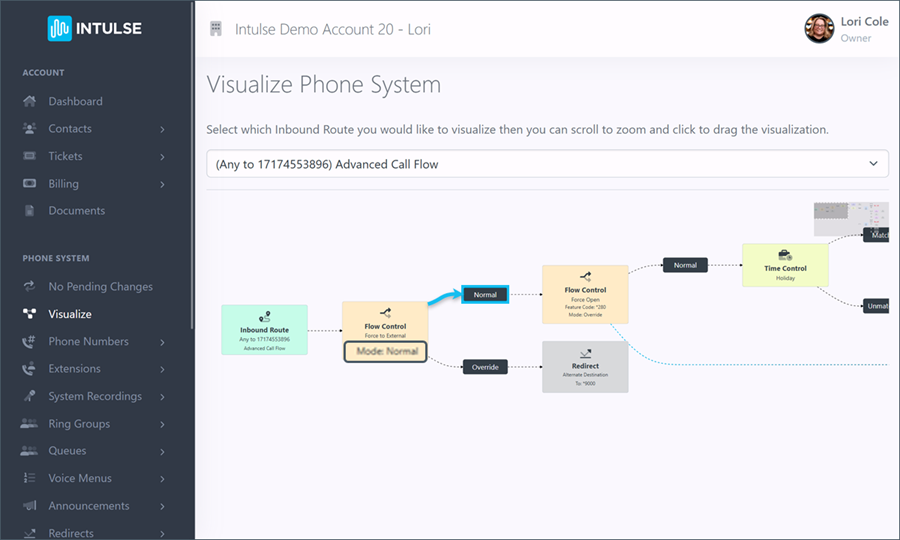Click the Documents file icon
The width and height of the screenshot is (900, 540).
(x=29, y=211)
